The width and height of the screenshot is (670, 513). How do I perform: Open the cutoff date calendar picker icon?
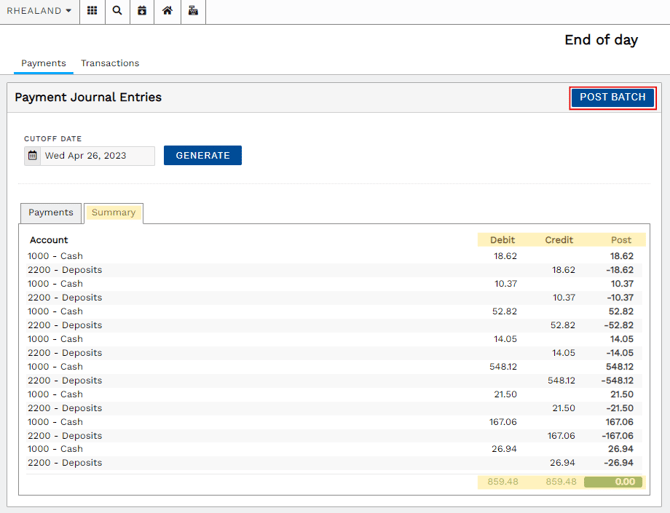32,155
